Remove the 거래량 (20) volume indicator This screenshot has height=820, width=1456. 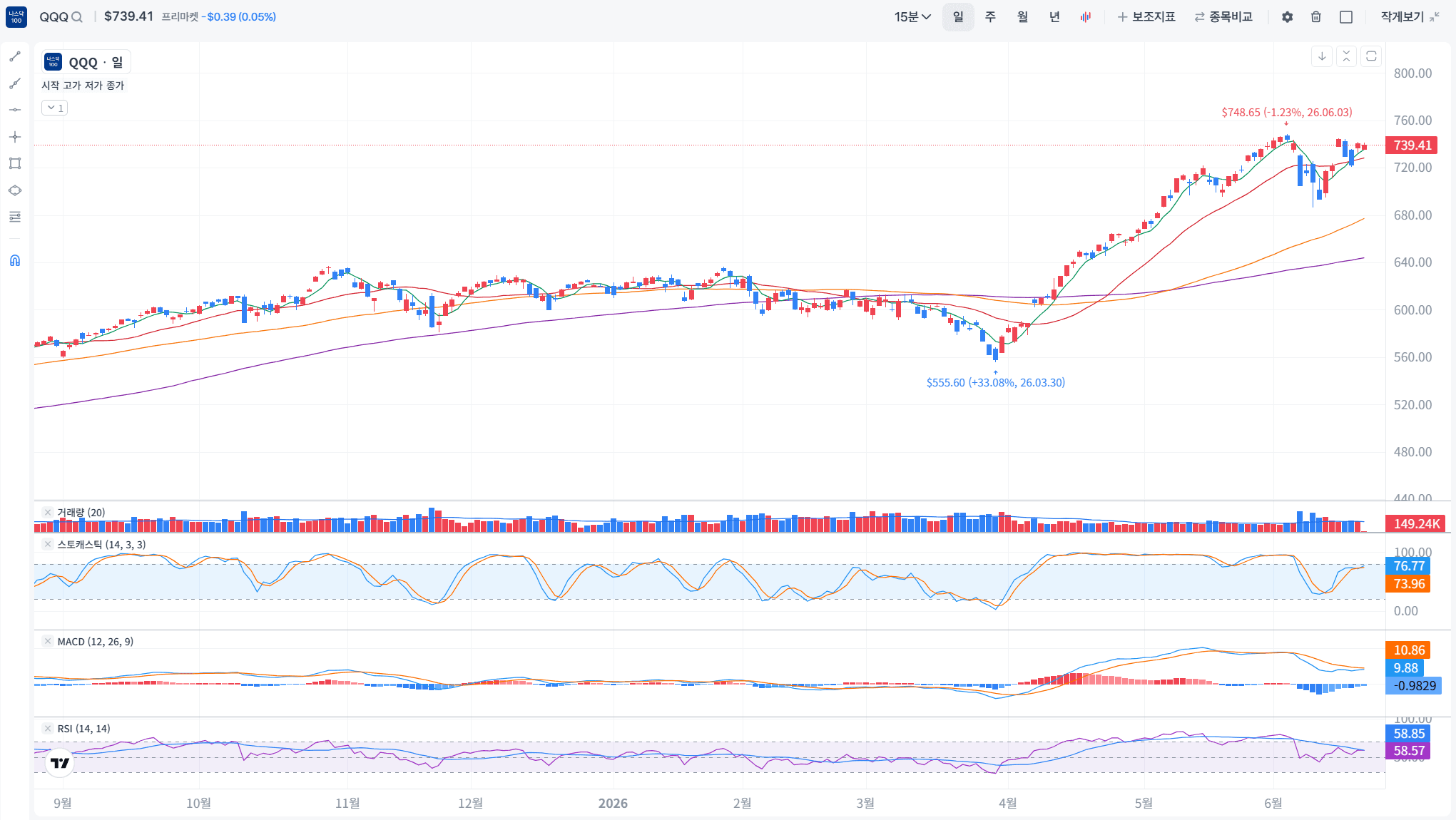(x=48, y=512)
